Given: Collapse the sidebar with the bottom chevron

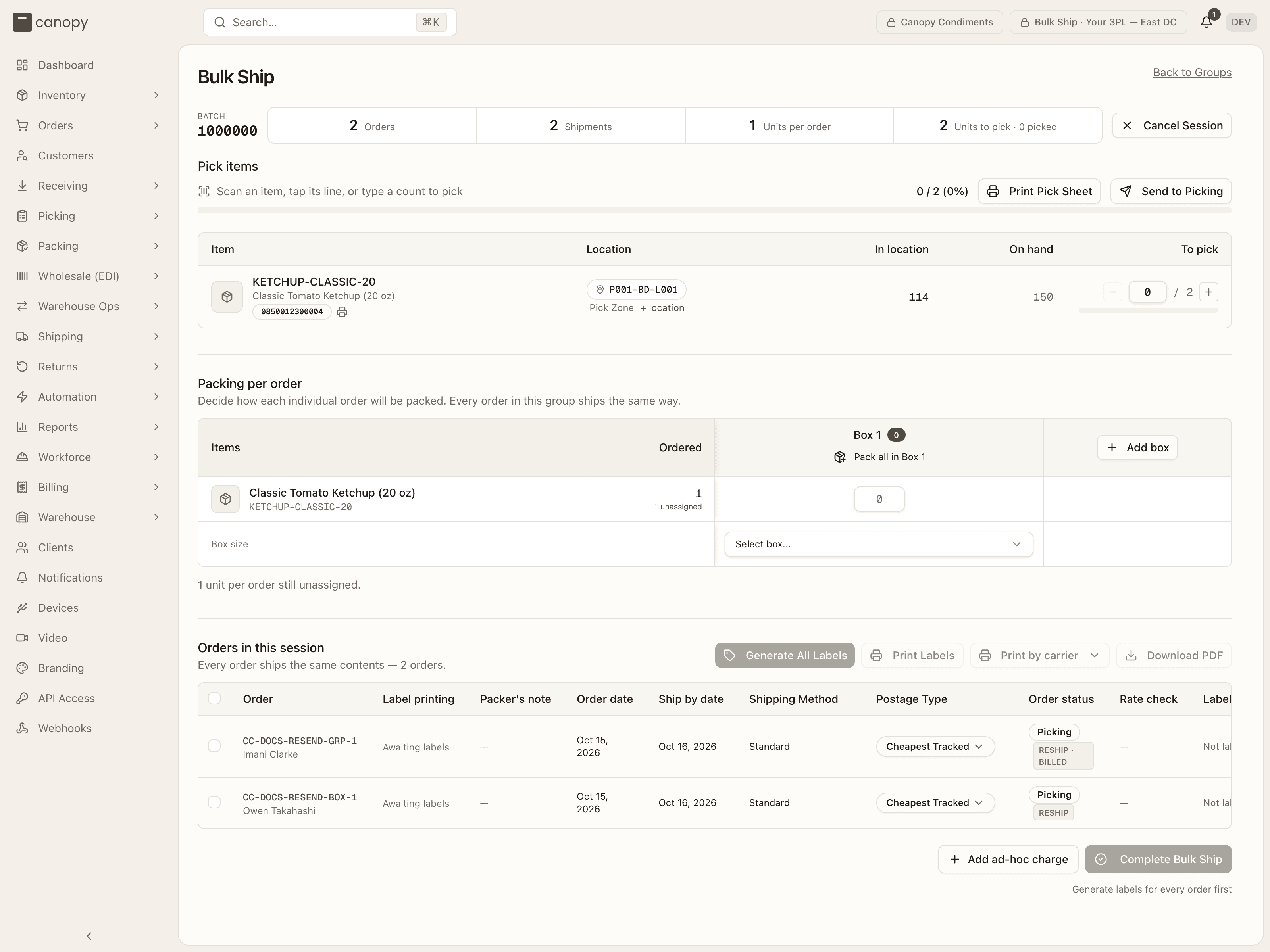Looking at the screenshot, I should tap(89, 936).
